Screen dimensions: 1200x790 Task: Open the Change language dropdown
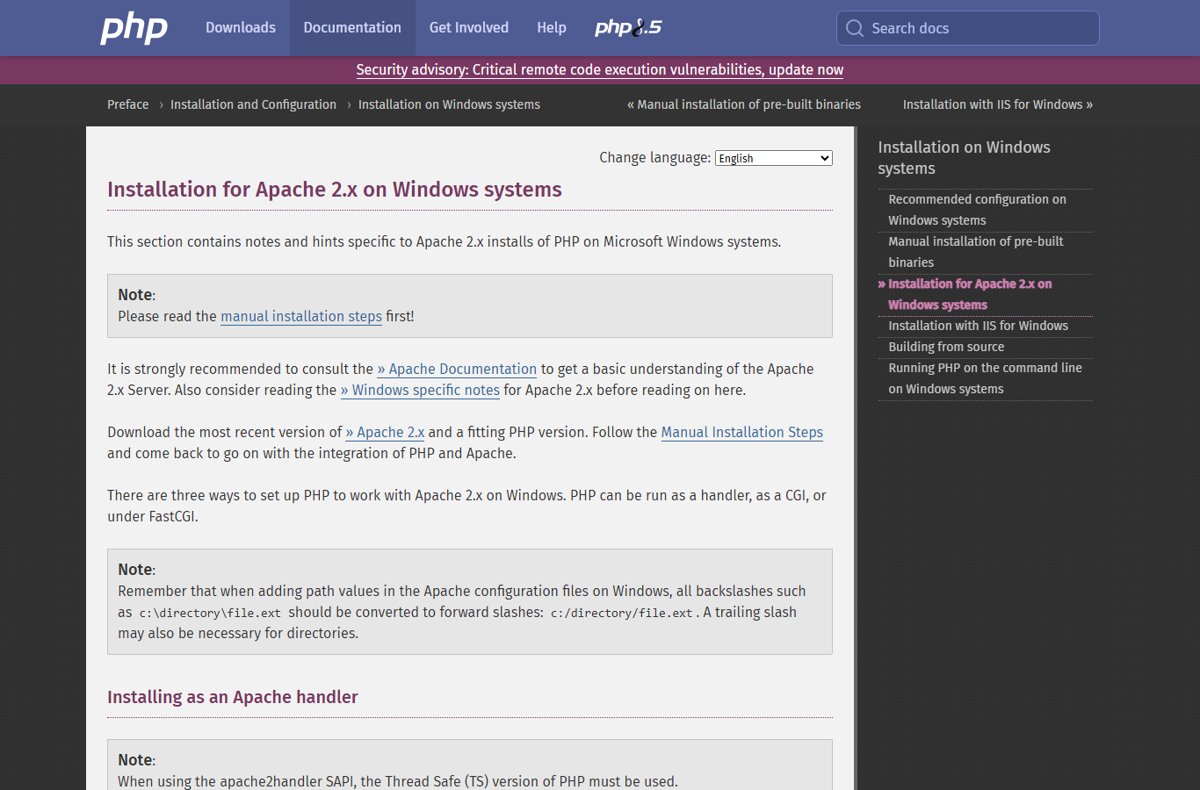(774, 158)
